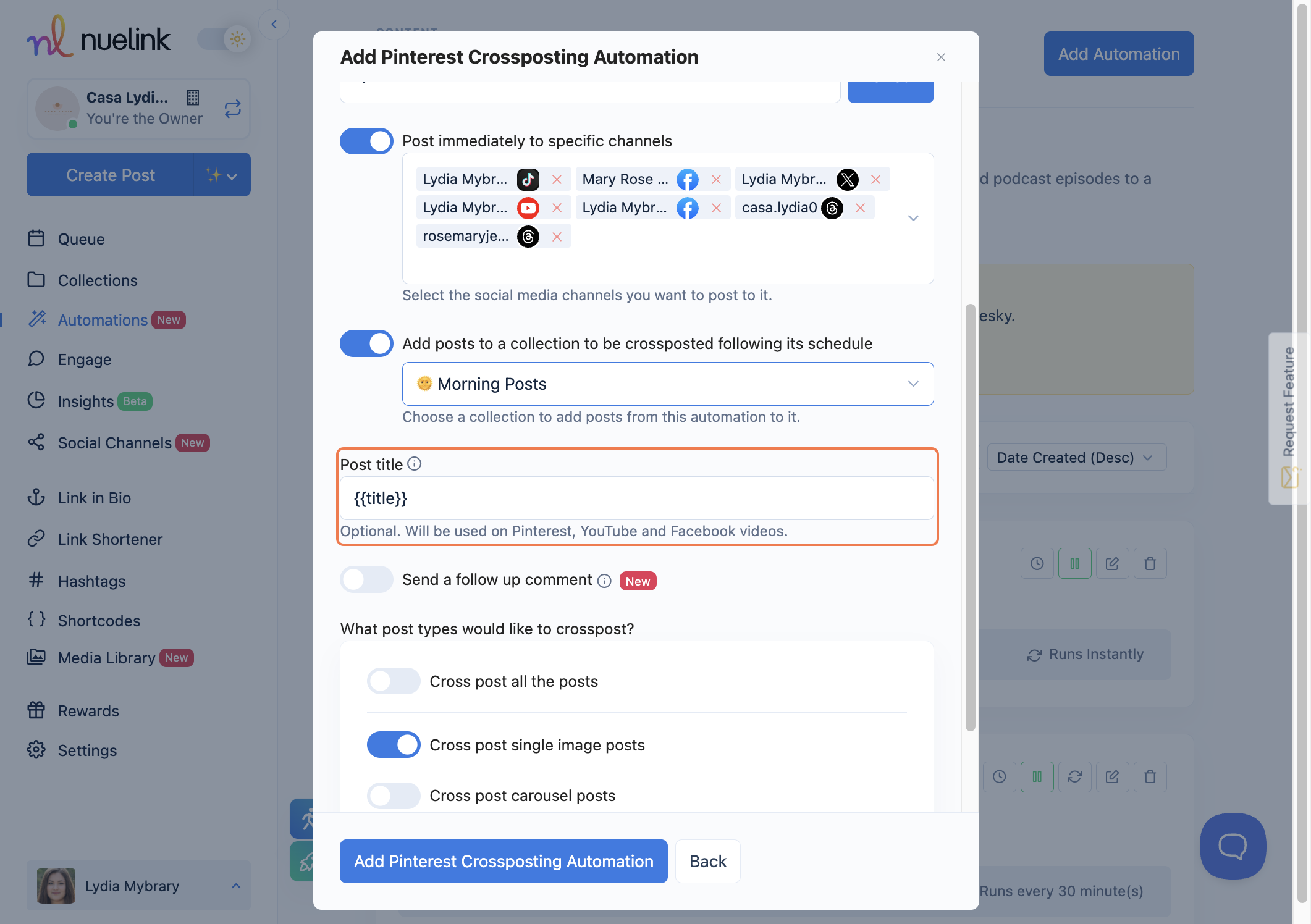Viewport: 1311px width, 924px height.
Task: Click the Post title info icon
Action: [415, 464]
